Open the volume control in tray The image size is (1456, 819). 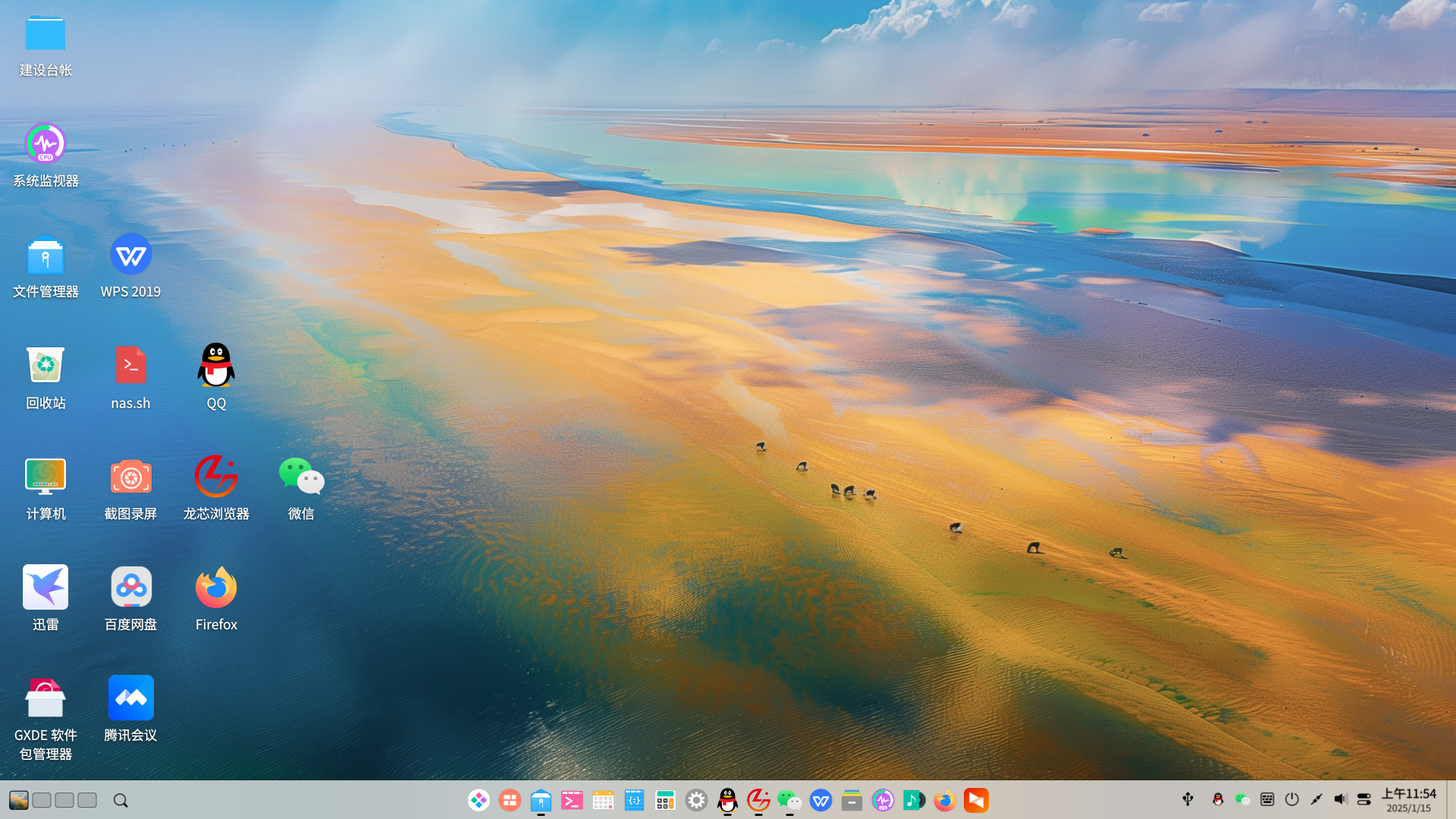[1341, 799]
